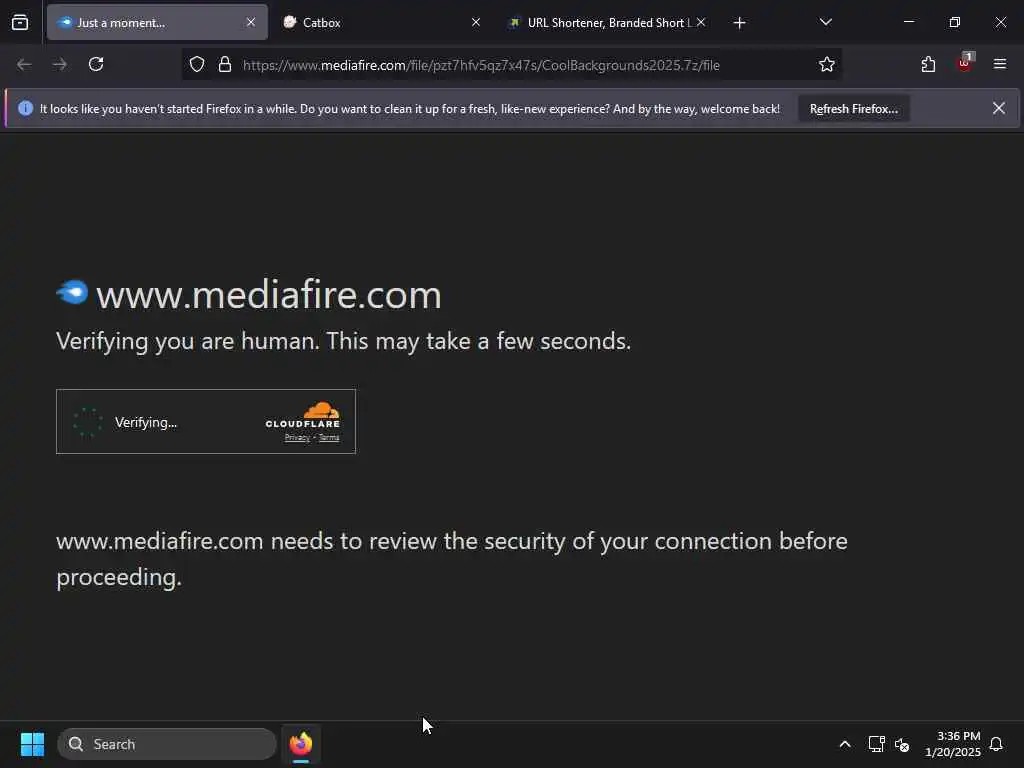Go forward one page arrow
The image size is (1024, 768).
tap(60, 65)
